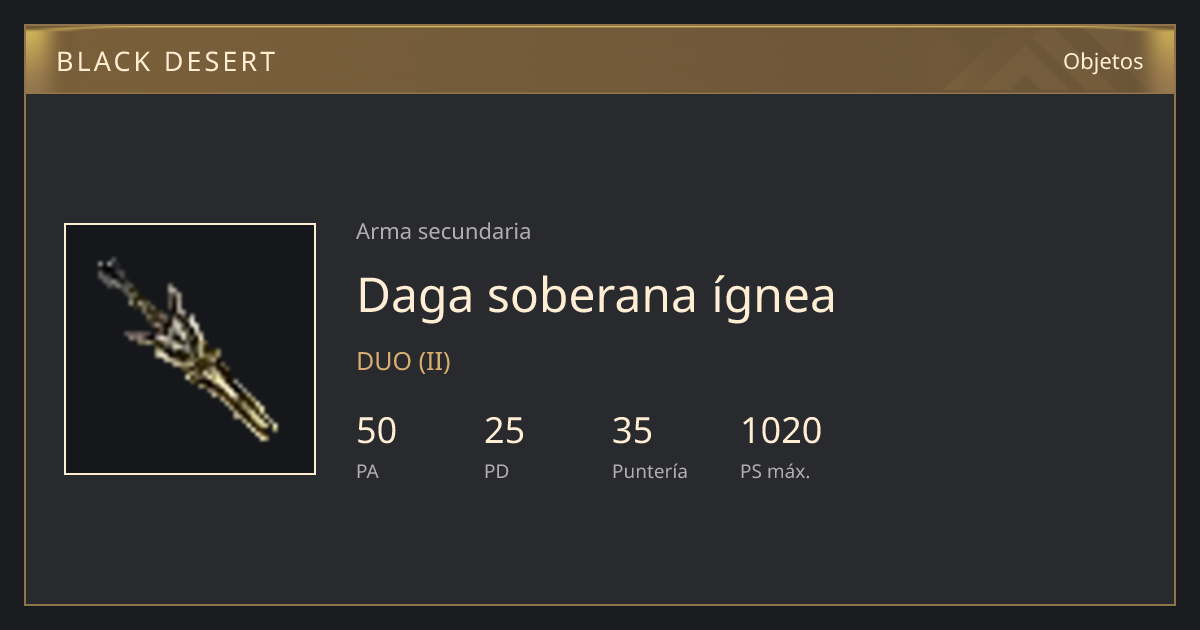The height and width of the screenshot is (630, 1200).
Task: Select the 25 PD stat value
Action: point(504,431)
